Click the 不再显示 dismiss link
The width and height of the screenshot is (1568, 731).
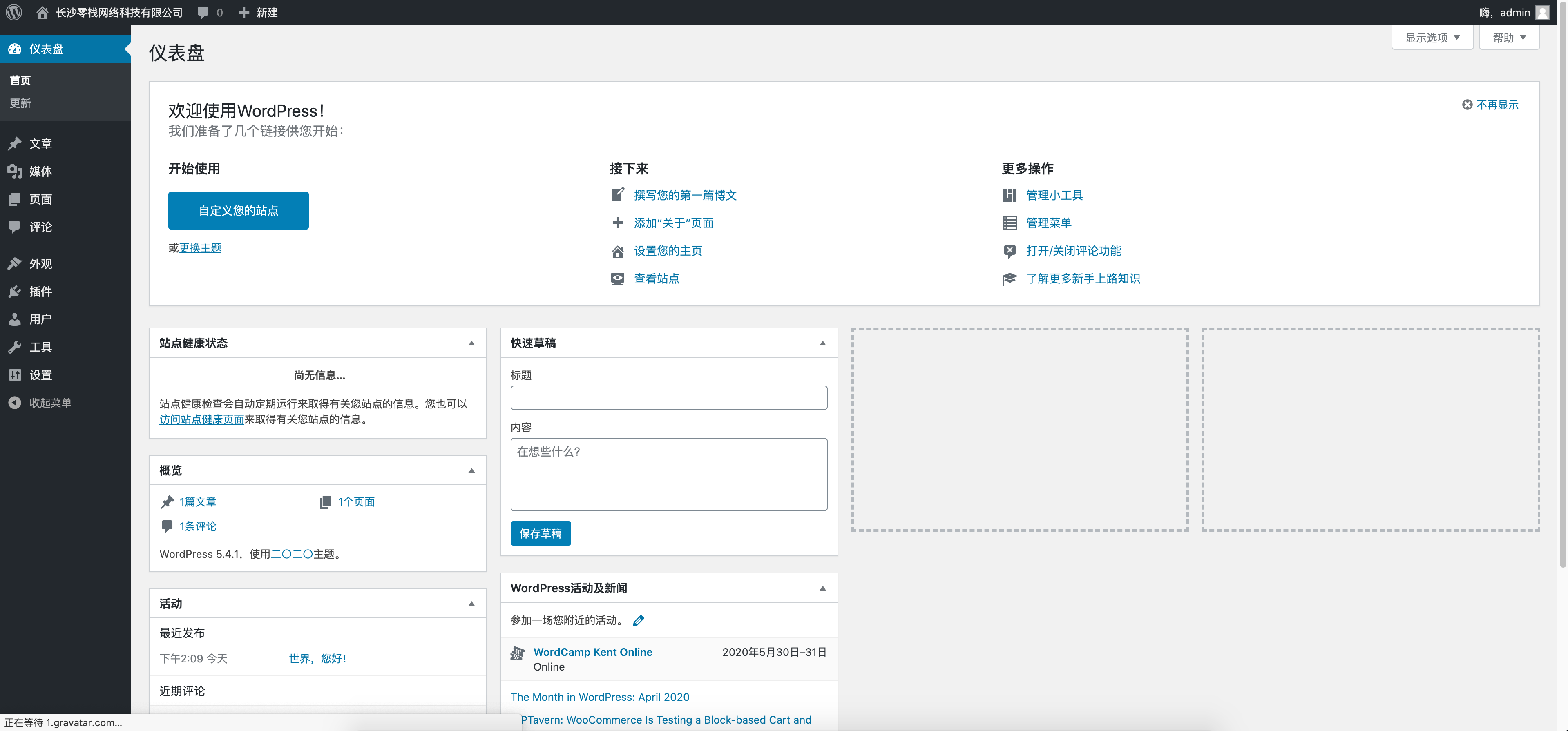tap(1497, 105)
